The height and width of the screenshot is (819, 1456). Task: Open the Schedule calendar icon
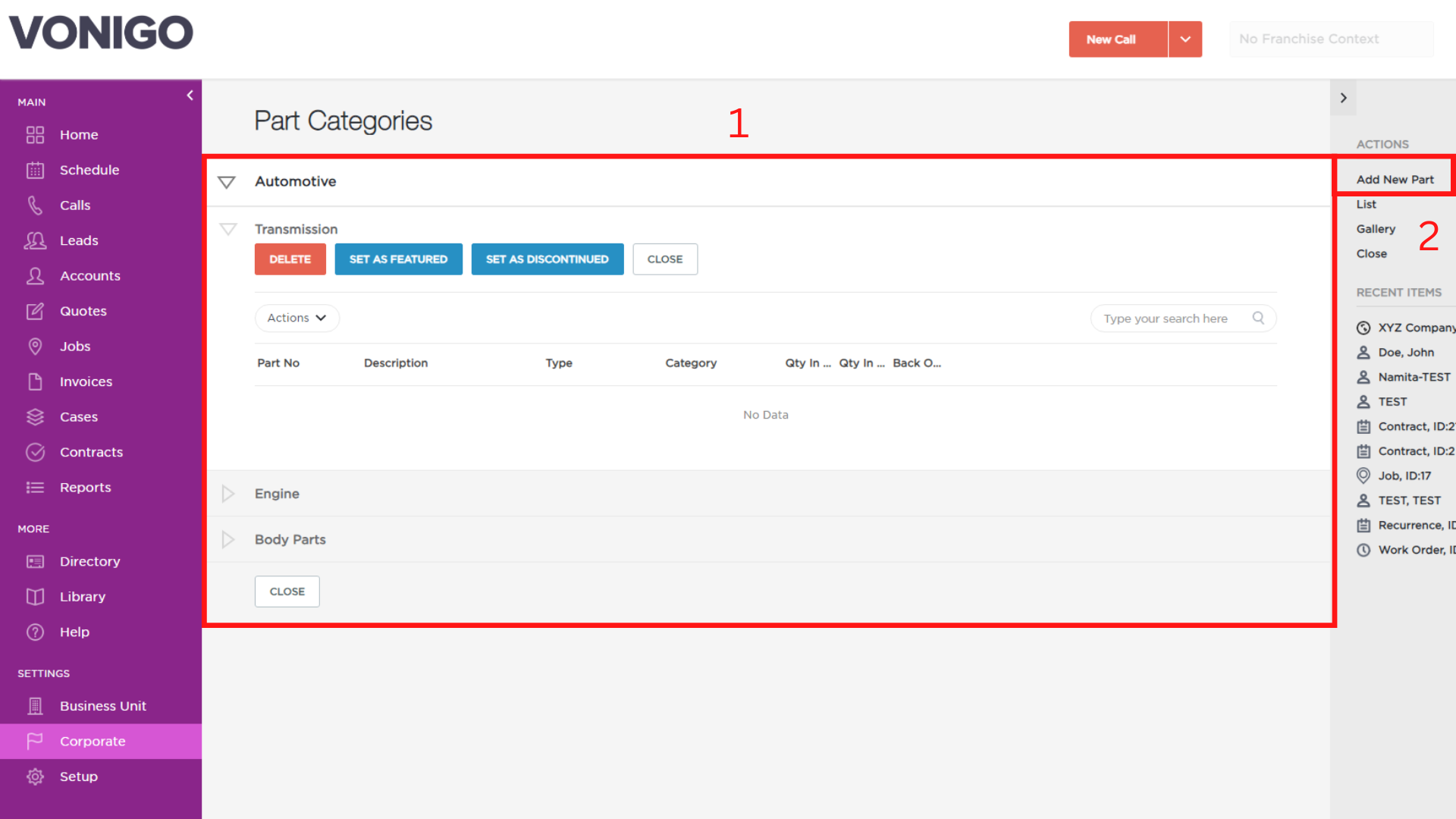pyautogui.click(x=35, y=170)
